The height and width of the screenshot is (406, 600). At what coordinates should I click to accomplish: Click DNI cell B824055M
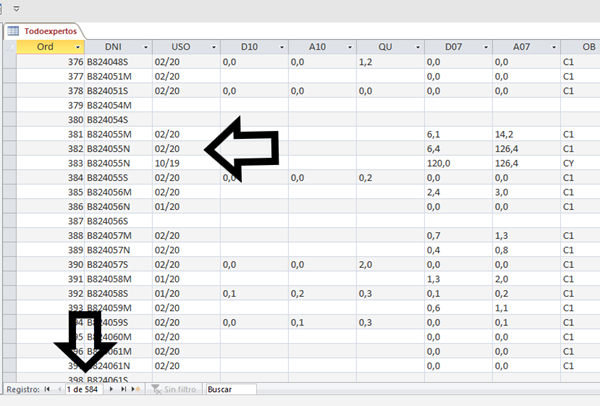(x=119, y=134)
